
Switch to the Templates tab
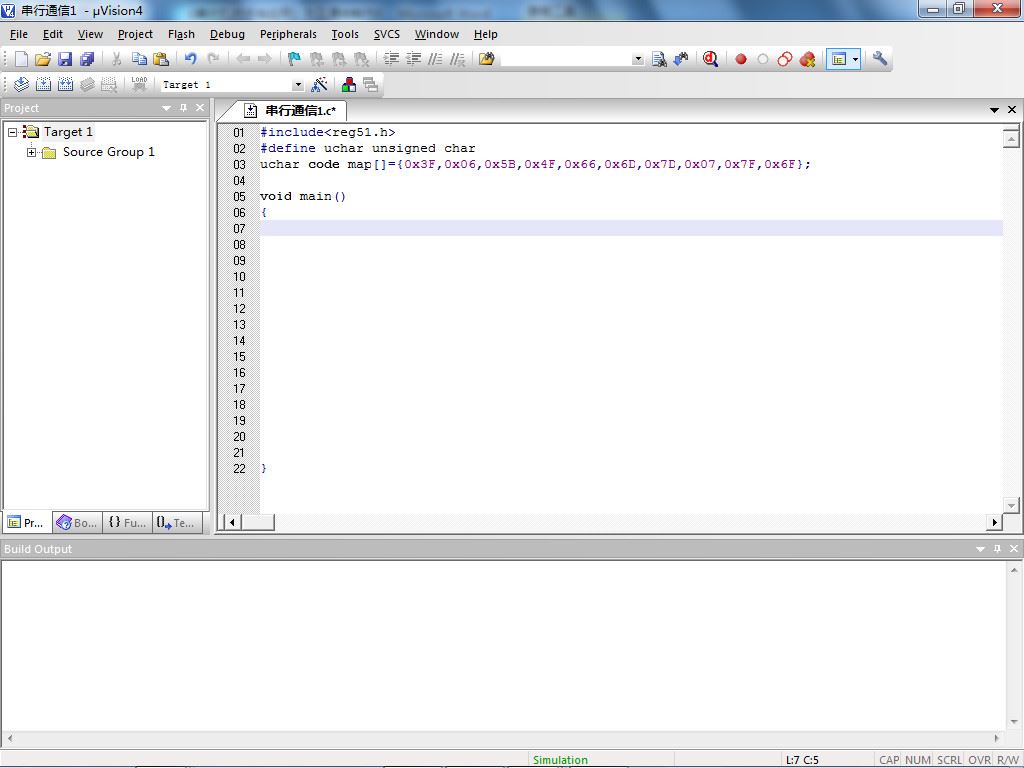pyautogui.click(x=176, y=522)
